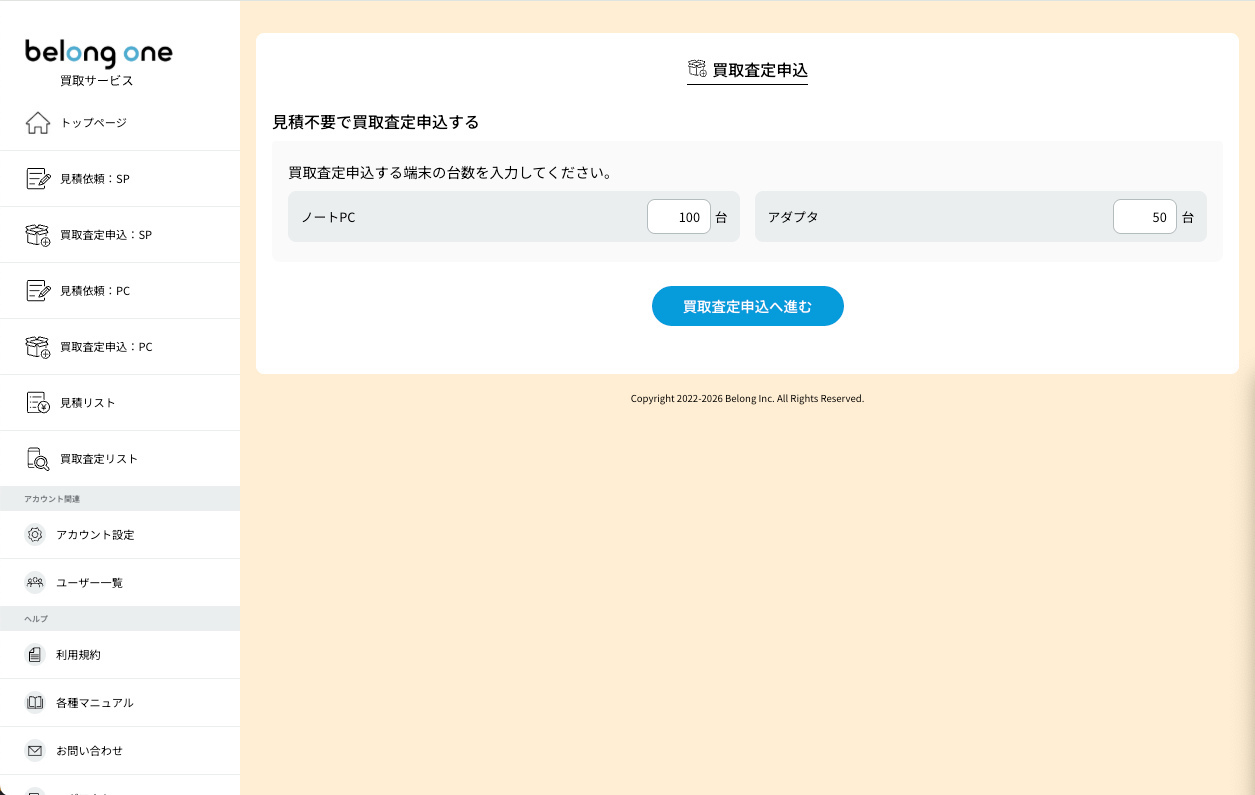Open トップページ menu item
Image resolution: width=1255 pixels, height=795 pixels.
click(120, 123)
